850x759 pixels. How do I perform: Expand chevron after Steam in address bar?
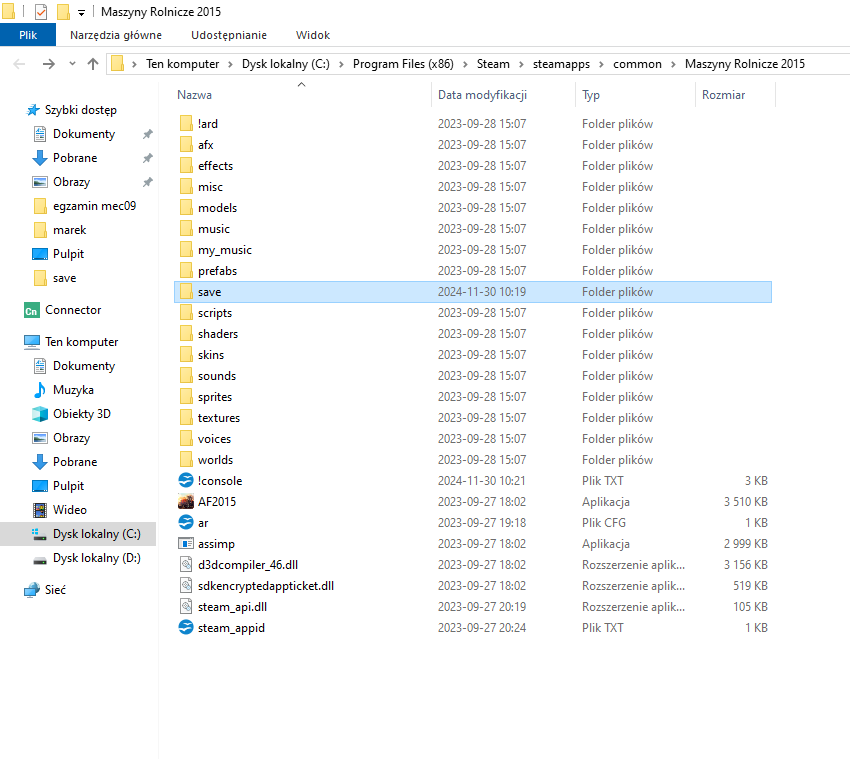click(x=521, y=65)
